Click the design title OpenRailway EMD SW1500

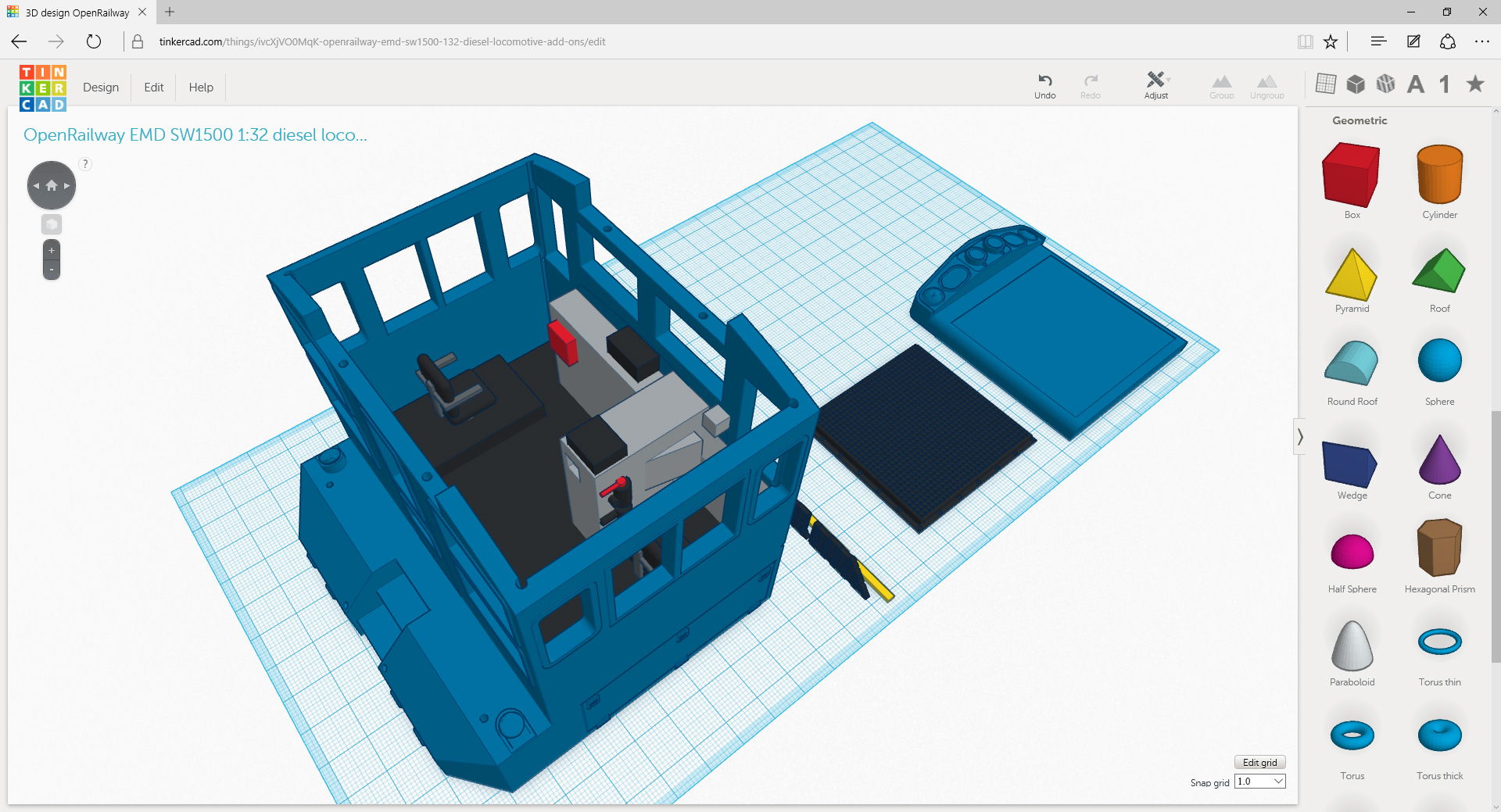tap(195, 134)
